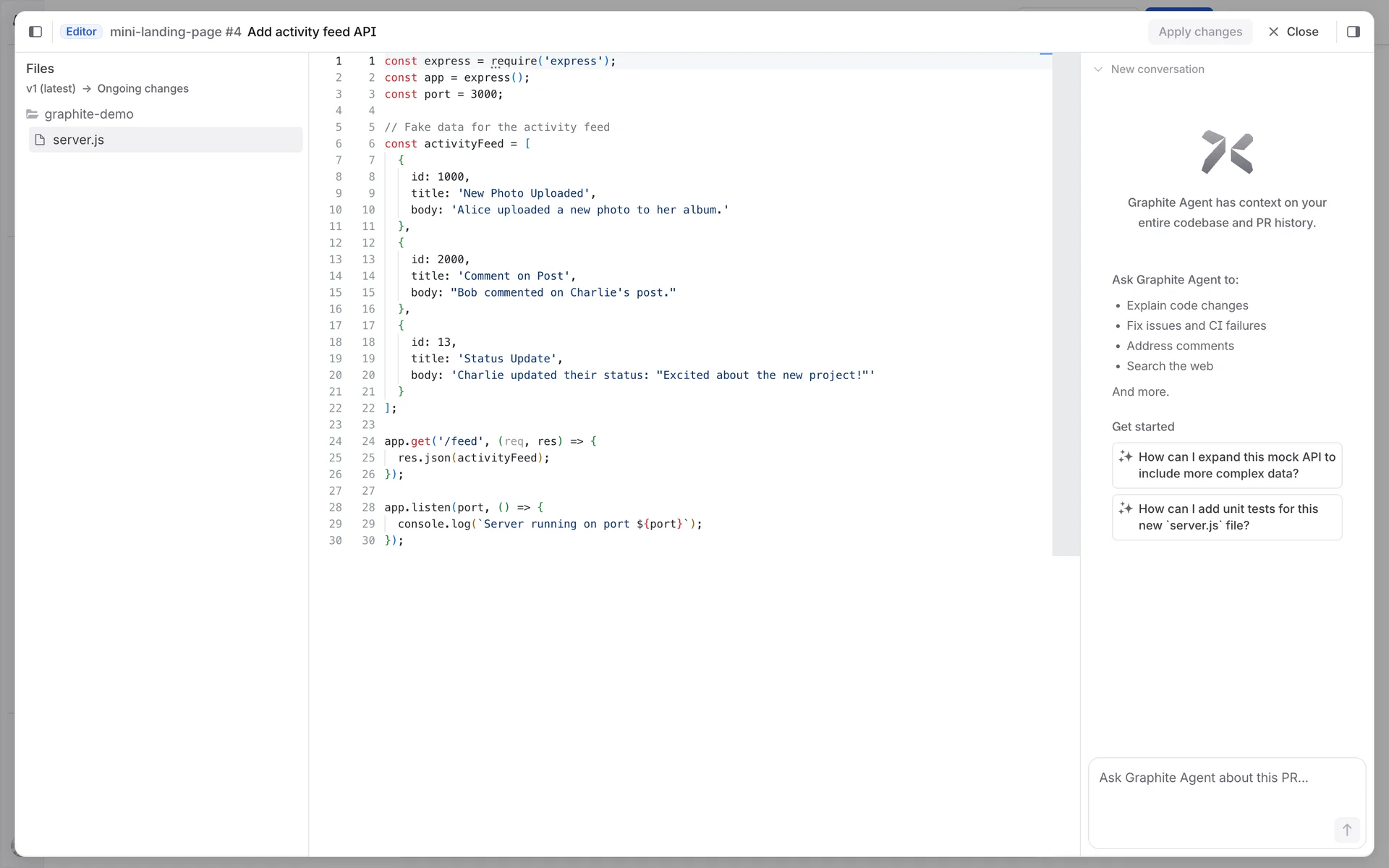Collapse the New conversation chevron
The width and height of the screenshot is (1389, 868).
(1098, 69)
